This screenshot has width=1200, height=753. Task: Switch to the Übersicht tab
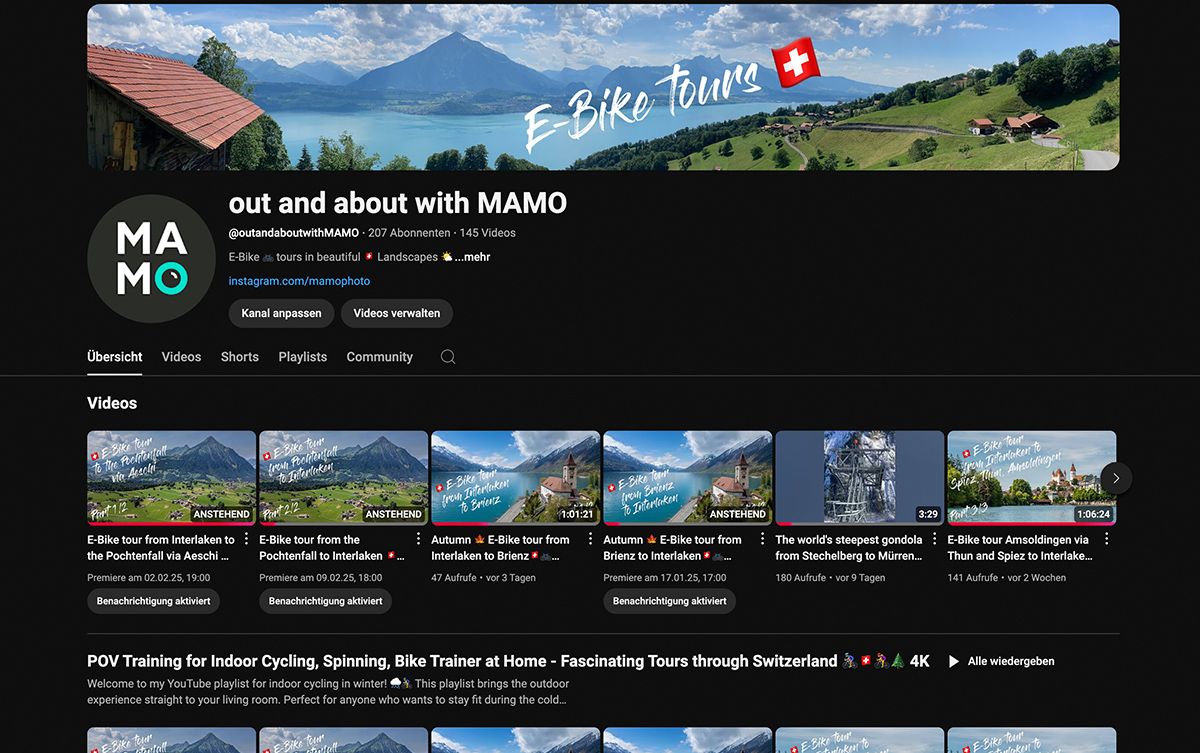[x=115, y=357]
